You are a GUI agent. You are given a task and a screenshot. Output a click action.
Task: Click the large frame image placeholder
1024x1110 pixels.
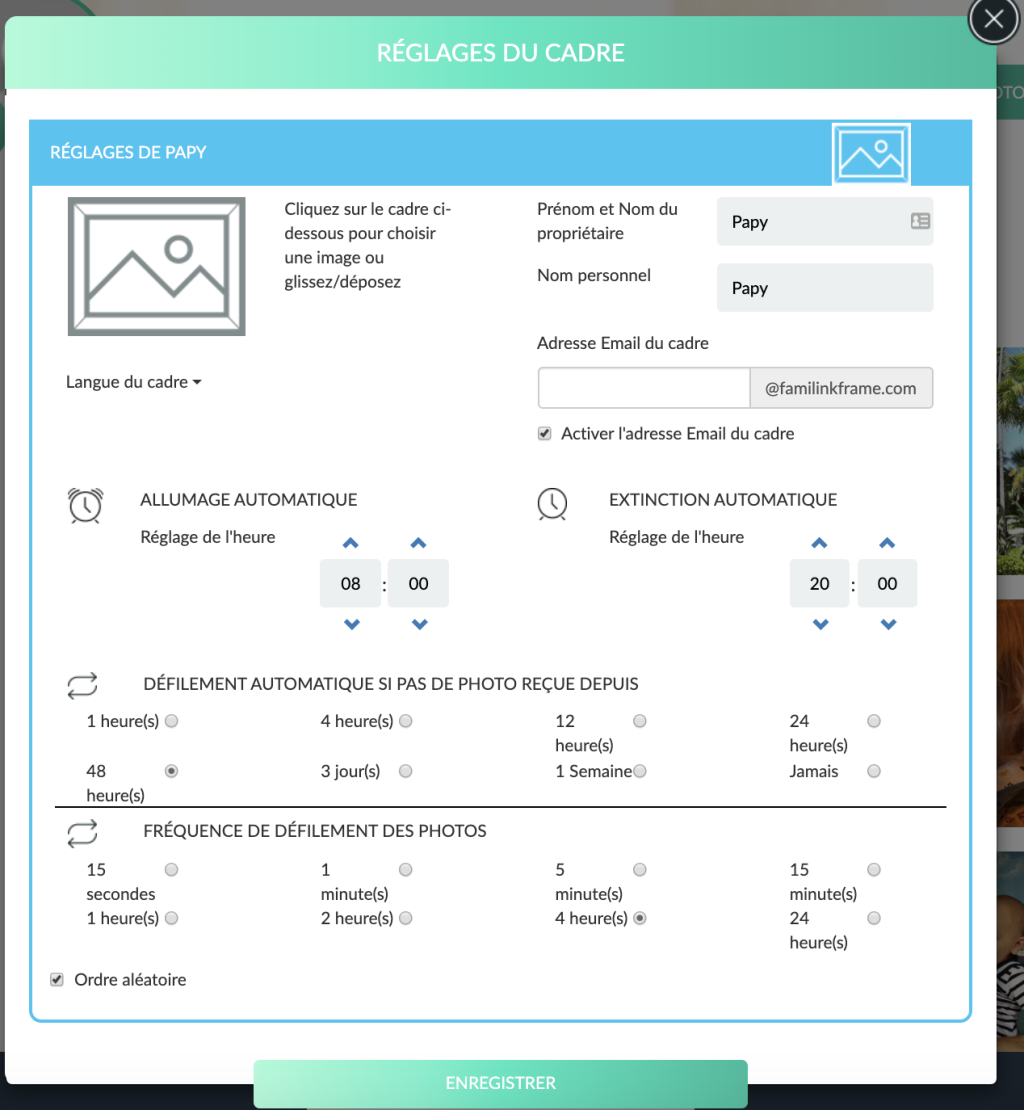click(x=156, y=266)
